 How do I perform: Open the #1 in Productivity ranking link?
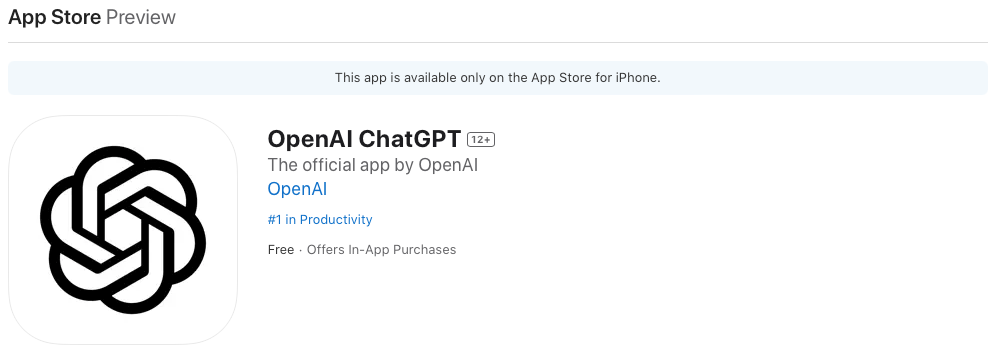tap(320, 220)
